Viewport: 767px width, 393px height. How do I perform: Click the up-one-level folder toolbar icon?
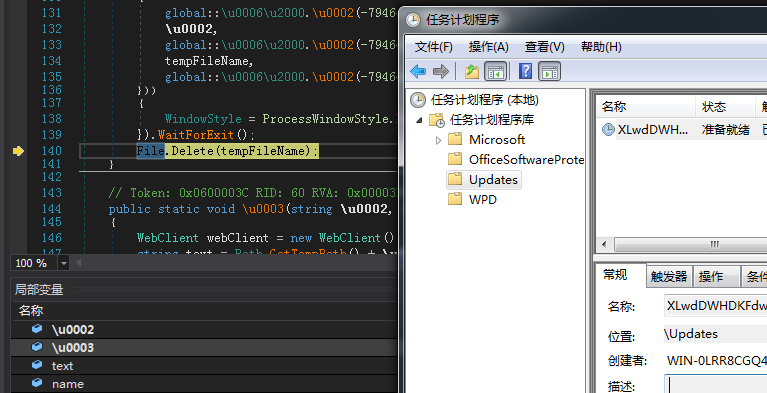point(472,71)
